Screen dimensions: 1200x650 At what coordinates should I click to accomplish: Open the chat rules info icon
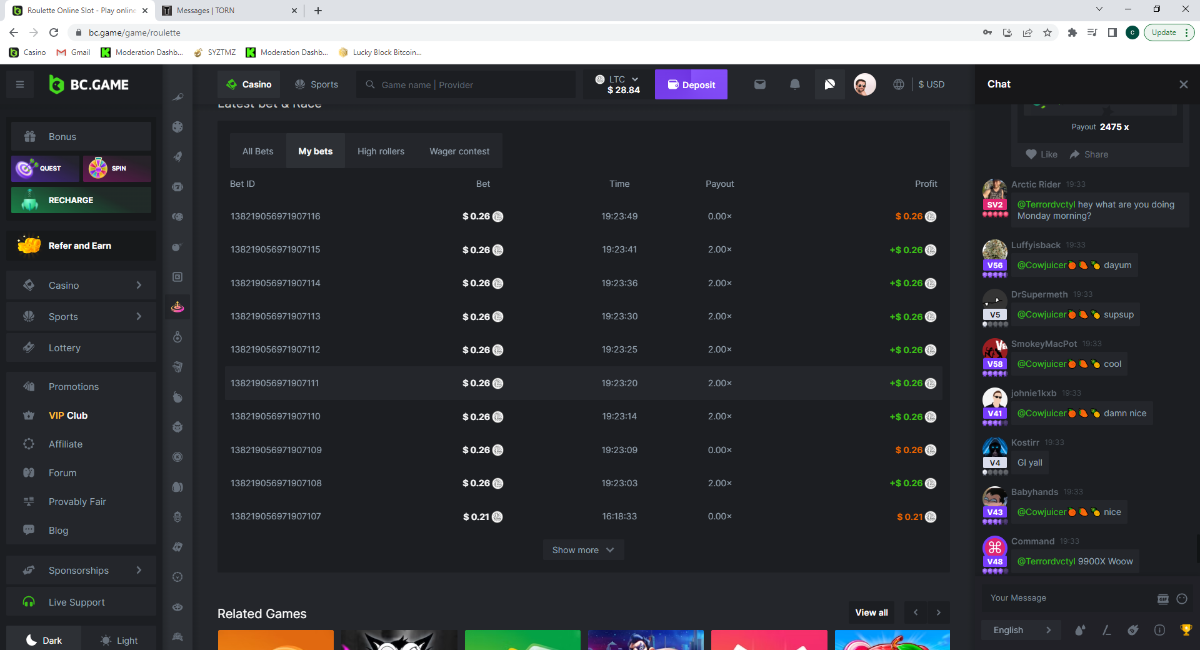(1160, 630)
